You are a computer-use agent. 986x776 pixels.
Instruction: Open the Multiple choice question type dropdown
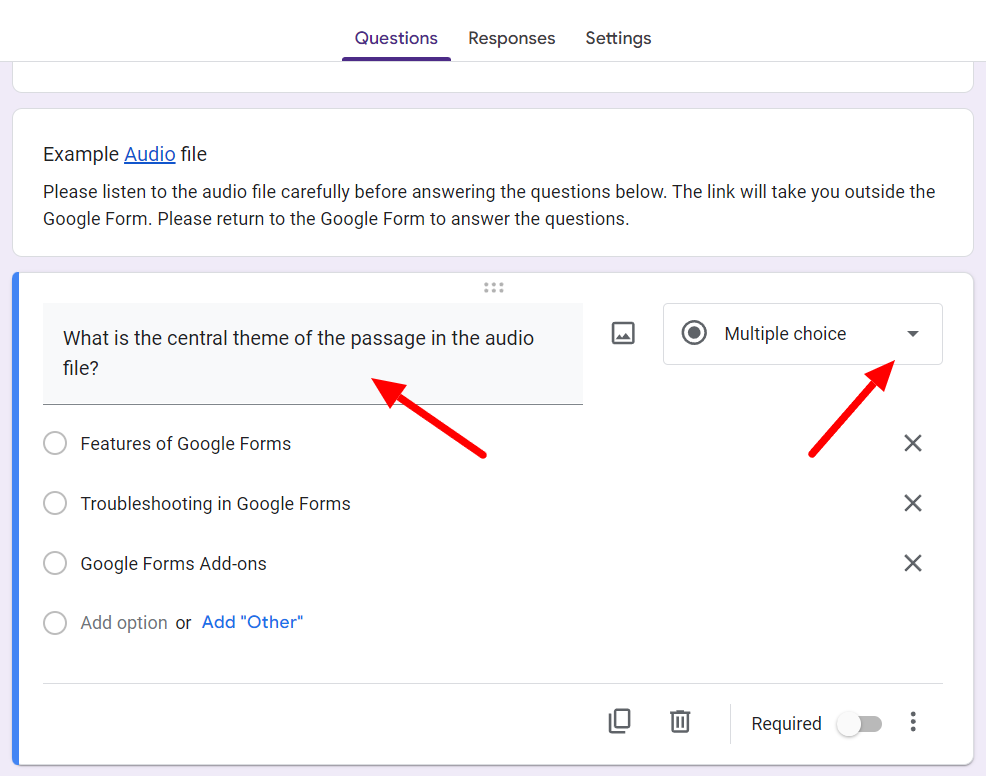click(x=802, y=334)
